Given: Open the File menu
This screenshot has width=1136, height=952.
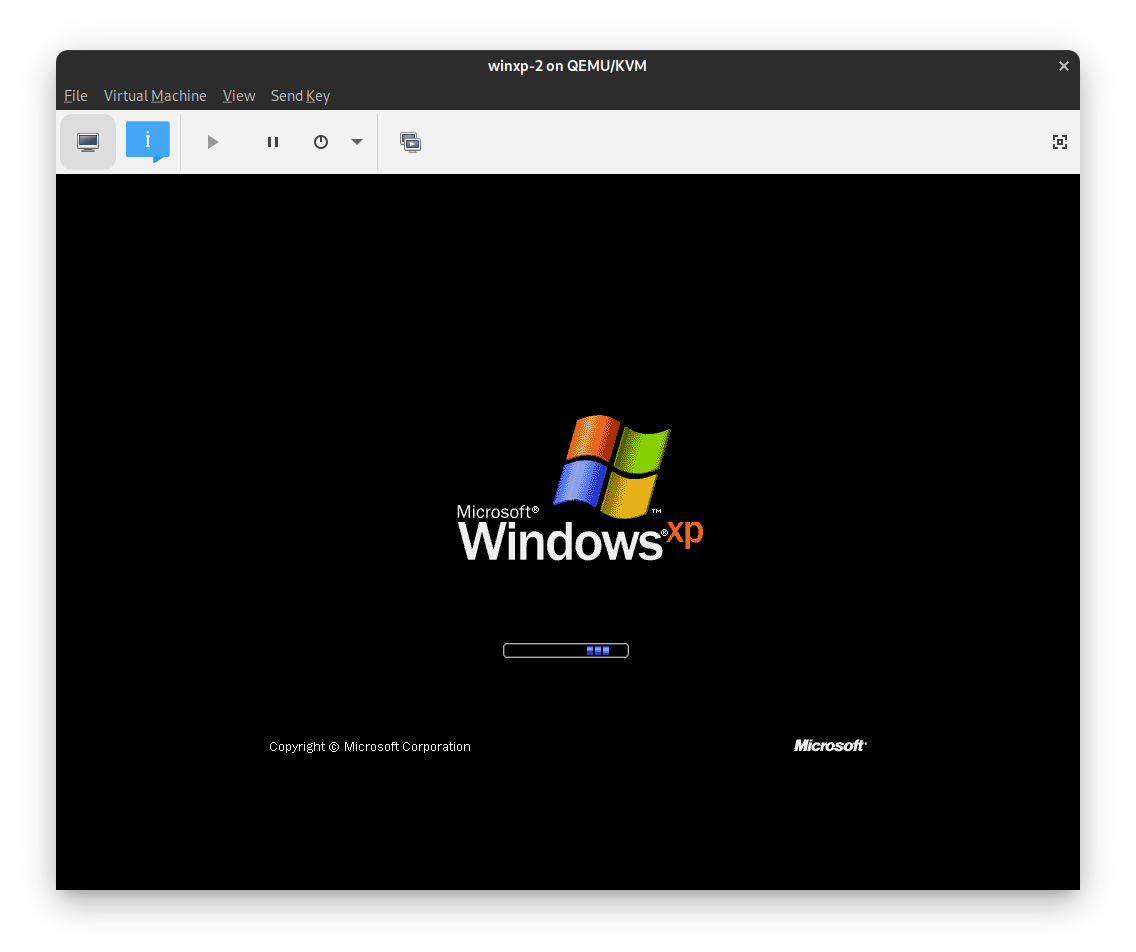Looking at the screenshot, I should coord(75,96).
